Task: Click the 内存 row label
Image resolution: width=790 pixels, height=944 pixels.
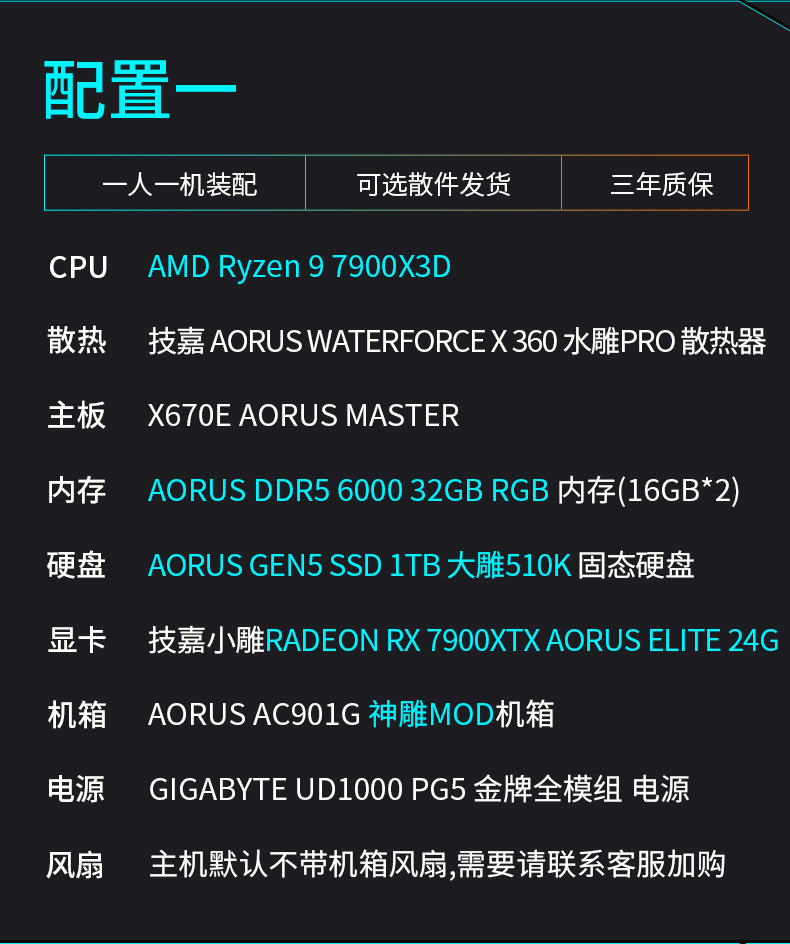Action: click(x=77, y=490)
